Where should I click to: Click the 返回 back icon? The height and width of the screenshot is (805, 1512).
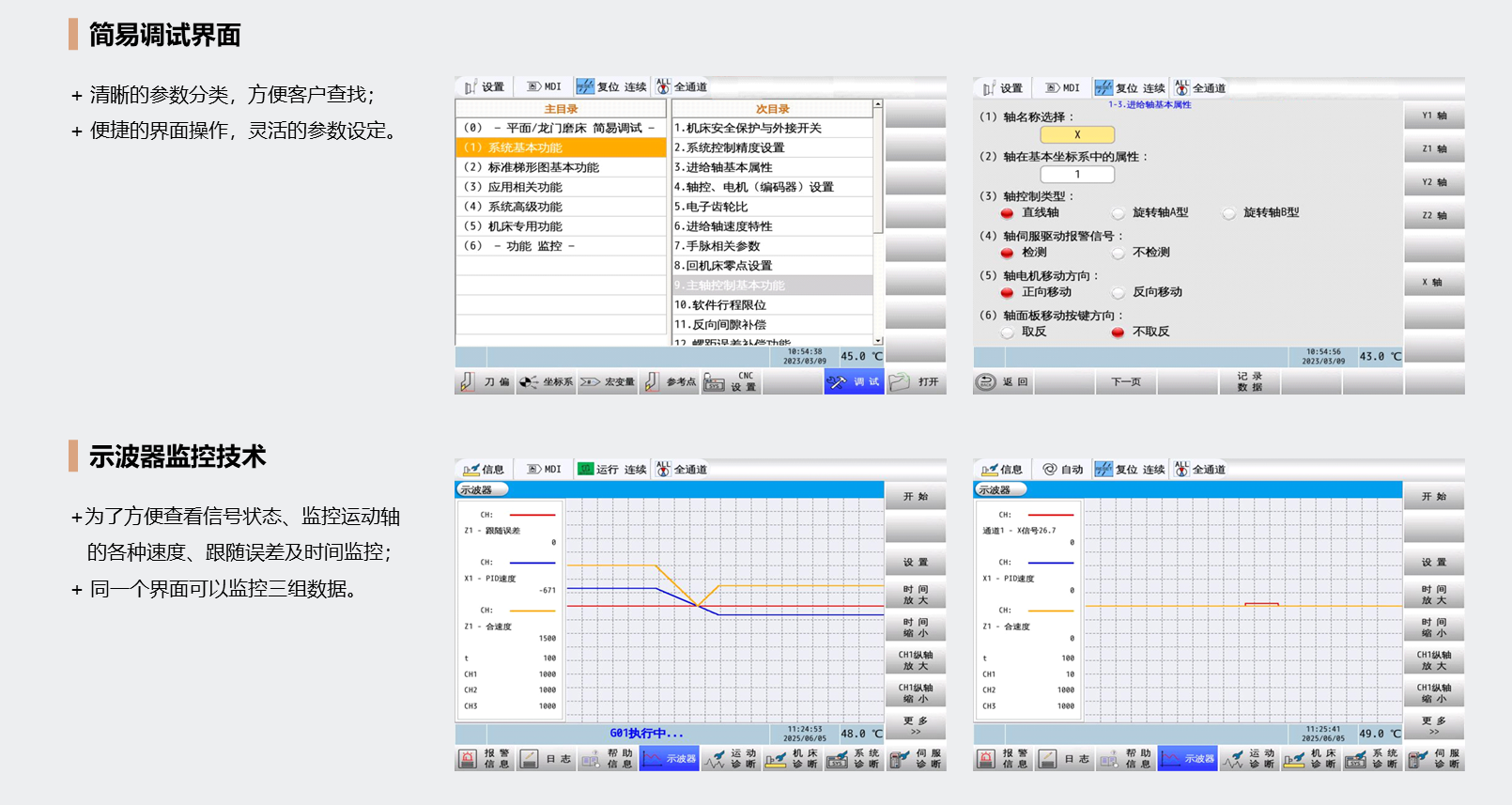(986, 382)
